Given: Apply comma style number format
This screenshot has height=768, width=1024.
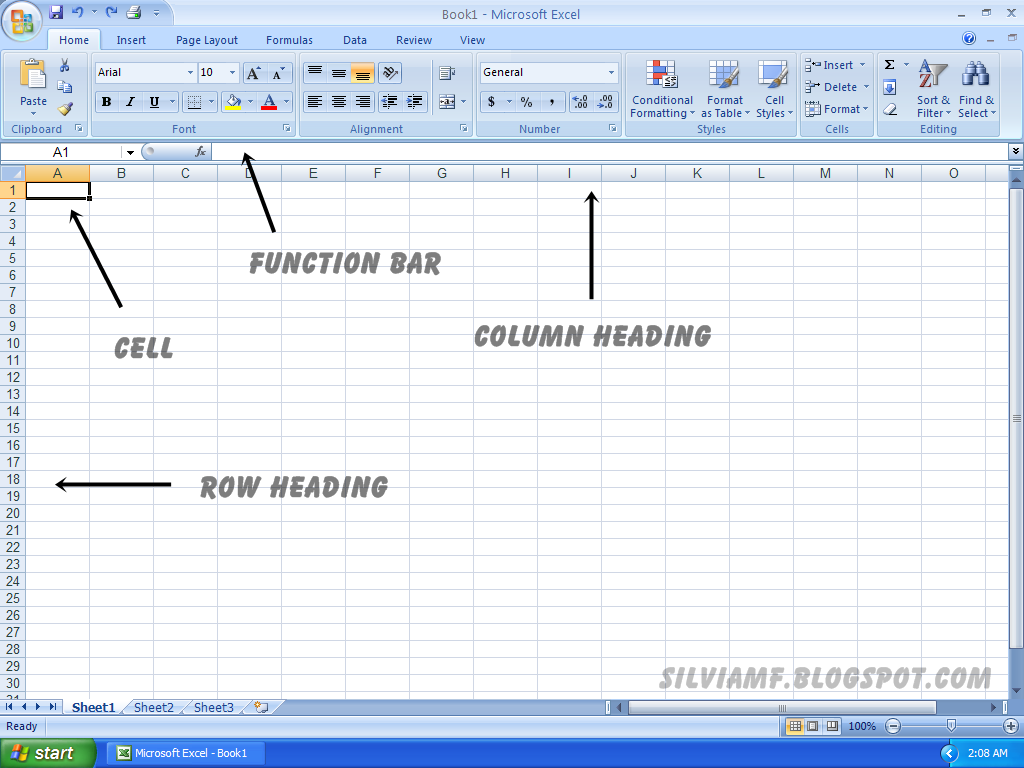Looking at the screenshot, I should (x=552, y=102).
